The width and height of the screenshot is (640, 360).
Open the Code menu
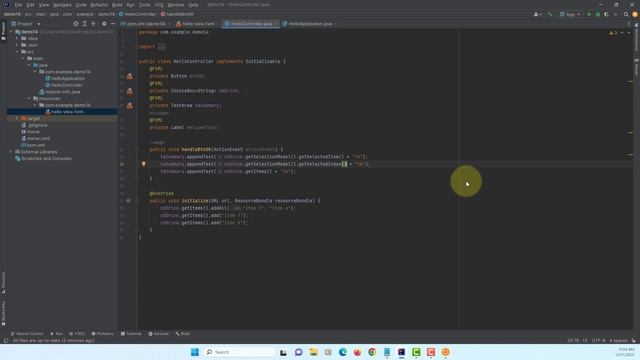(x=81, y=5)
